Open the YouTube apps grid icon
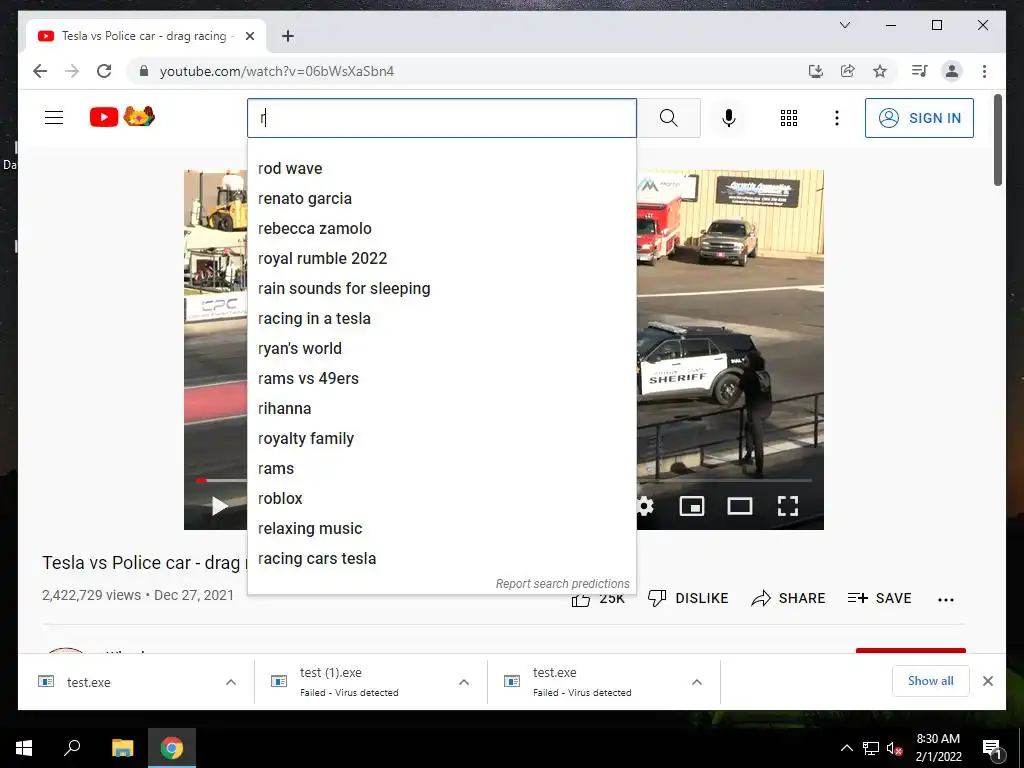 789,118
